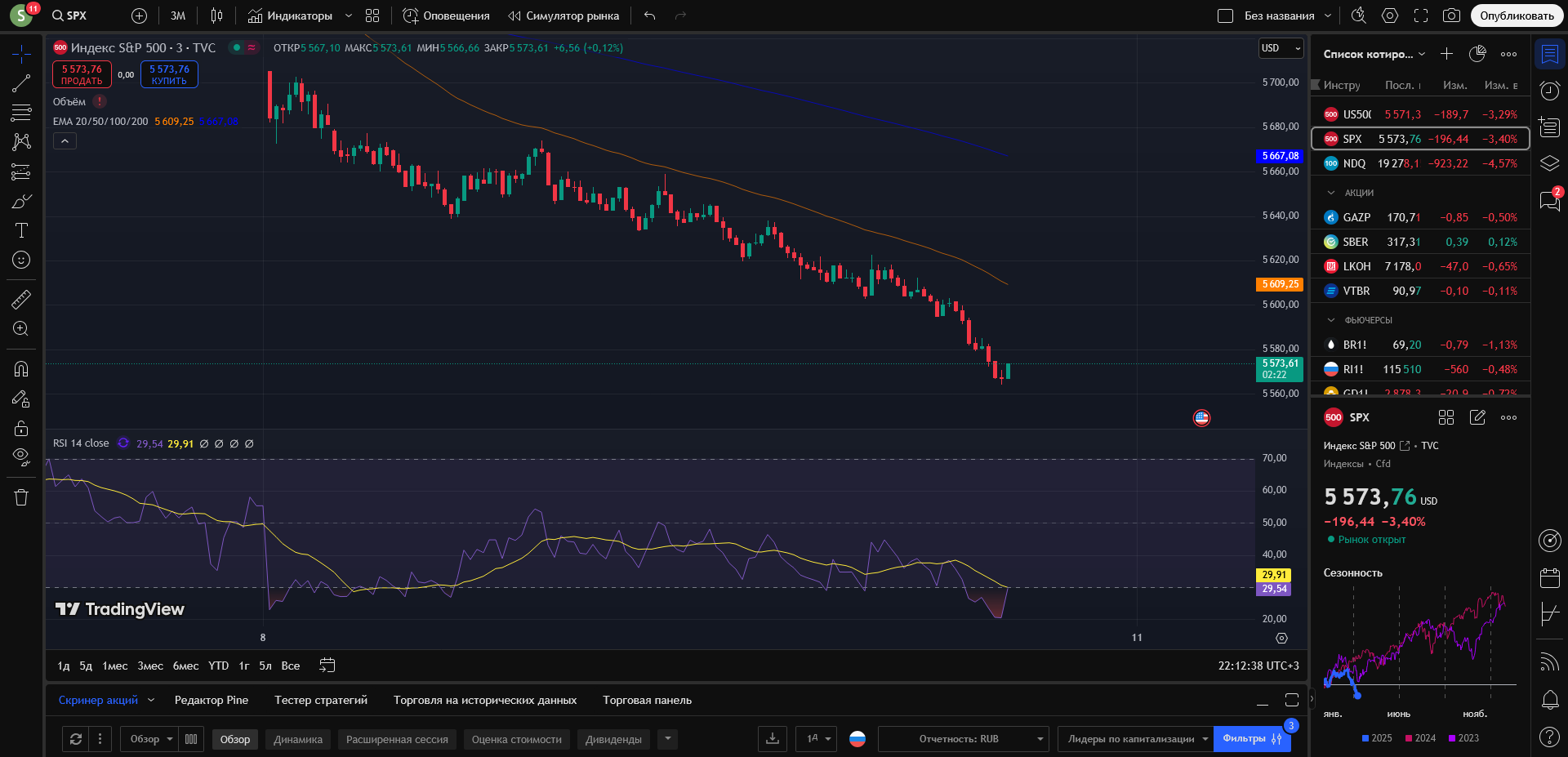This screenshot has height=757, width=1568.
Task: Select the brush drawing tool
Action: 21,201
